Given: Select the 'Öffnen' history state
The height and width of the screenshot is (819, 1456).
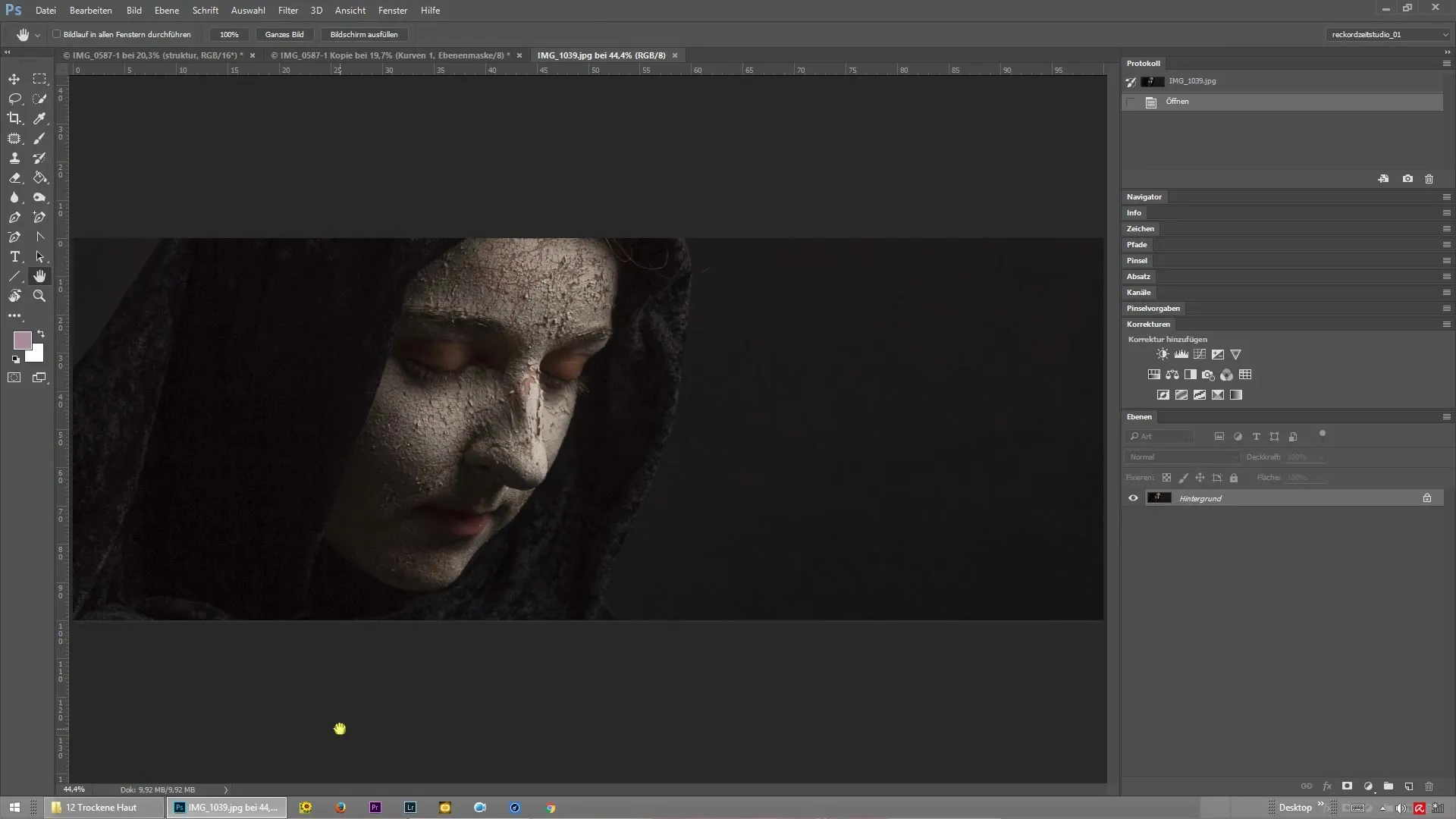Looking at the screenshot, I should tap(1282, 102).
